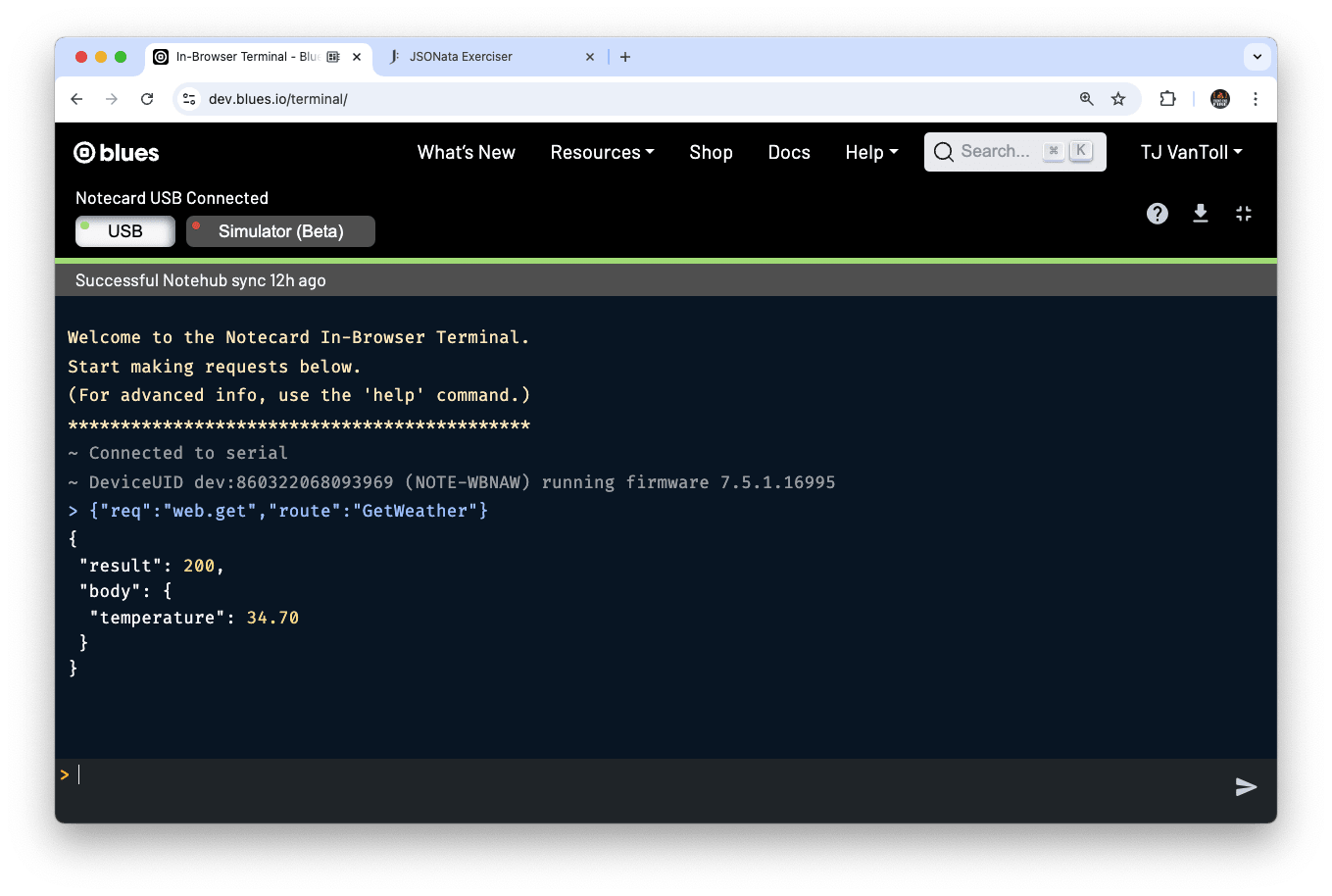Click the send command arrow icon
Screen dimensions: 1332x896
coord(1246,787)
